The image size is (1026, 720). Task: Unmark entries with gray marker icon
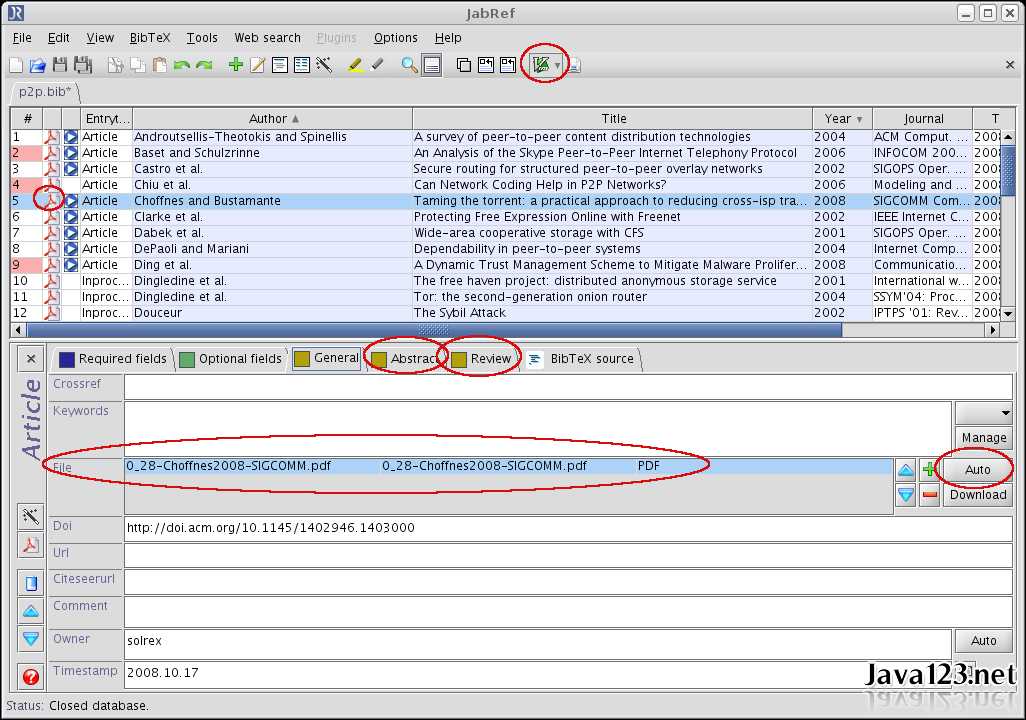(378, 65)
